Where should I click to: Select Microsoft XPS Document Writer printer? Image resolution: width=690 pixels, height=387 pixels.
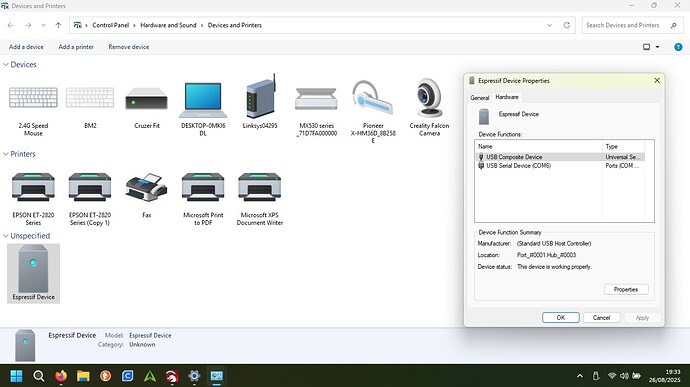pos(260,187)
